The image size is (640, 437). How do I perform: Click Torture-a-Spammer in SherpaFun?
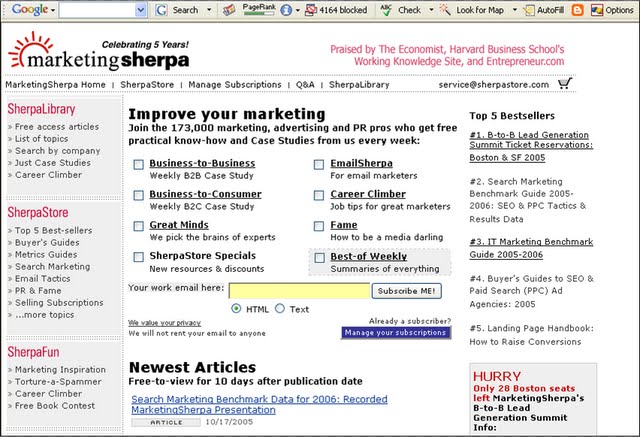58,382
